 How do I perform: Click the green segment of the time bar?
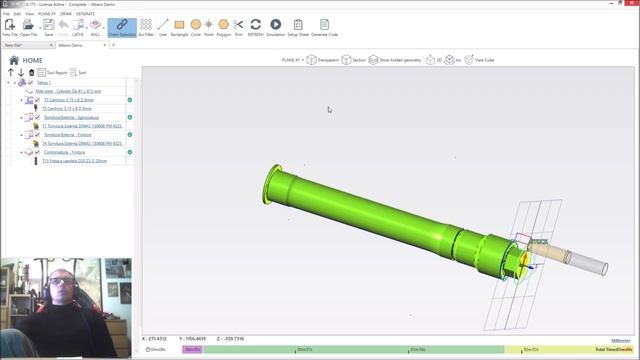tap(354, 350)
